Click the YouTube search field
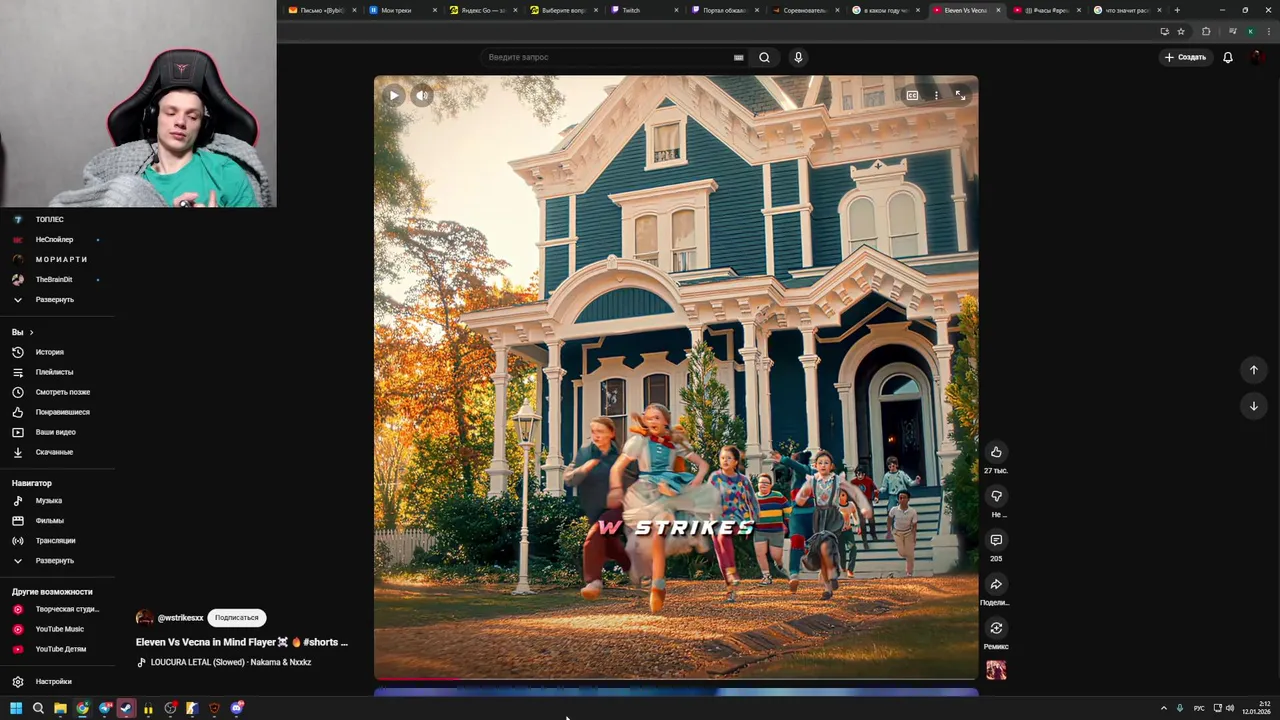 [608, 57]
